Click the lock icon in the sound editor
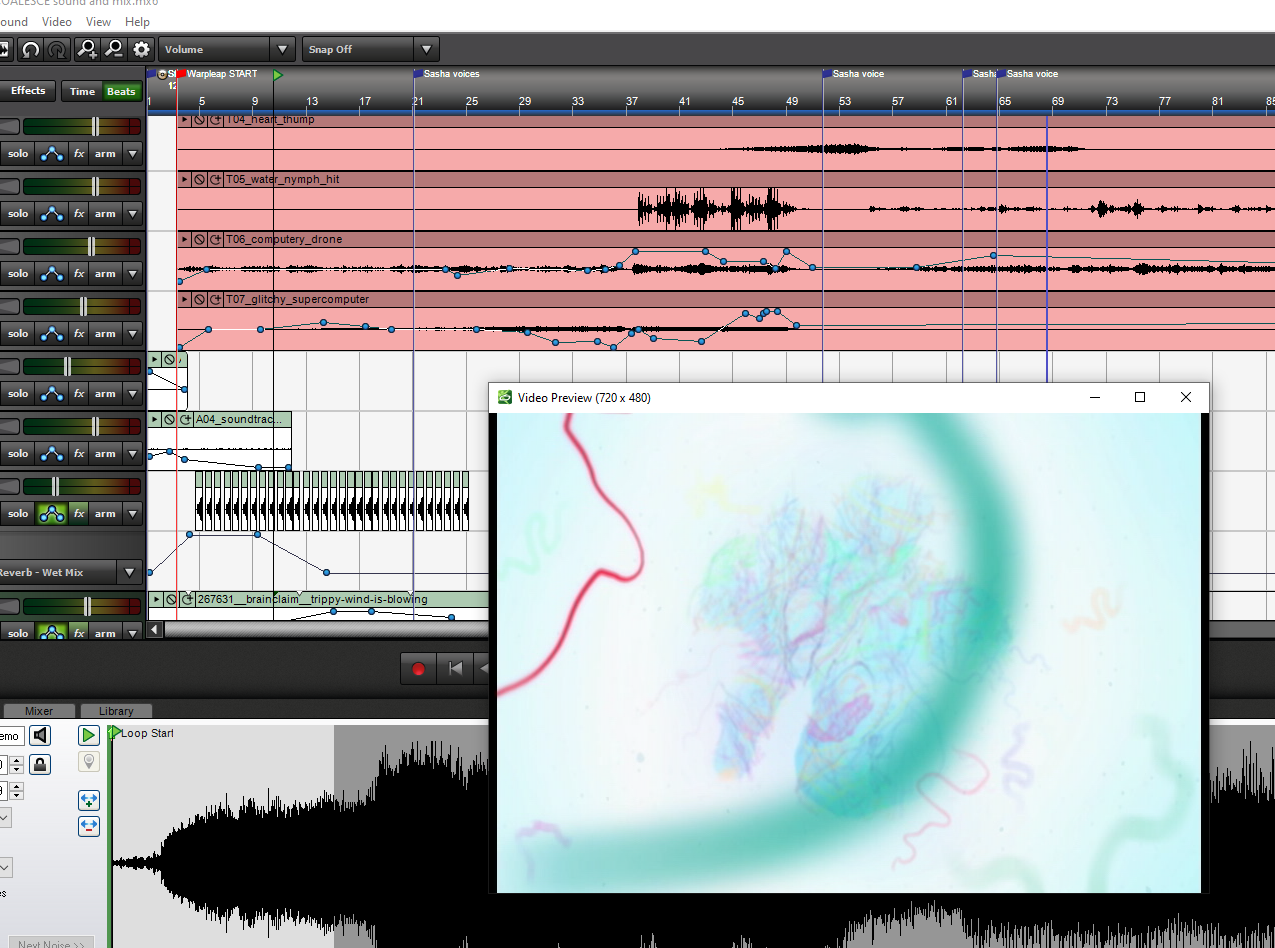The width and height of the screenshot is (1275, 948). point(39,764)
